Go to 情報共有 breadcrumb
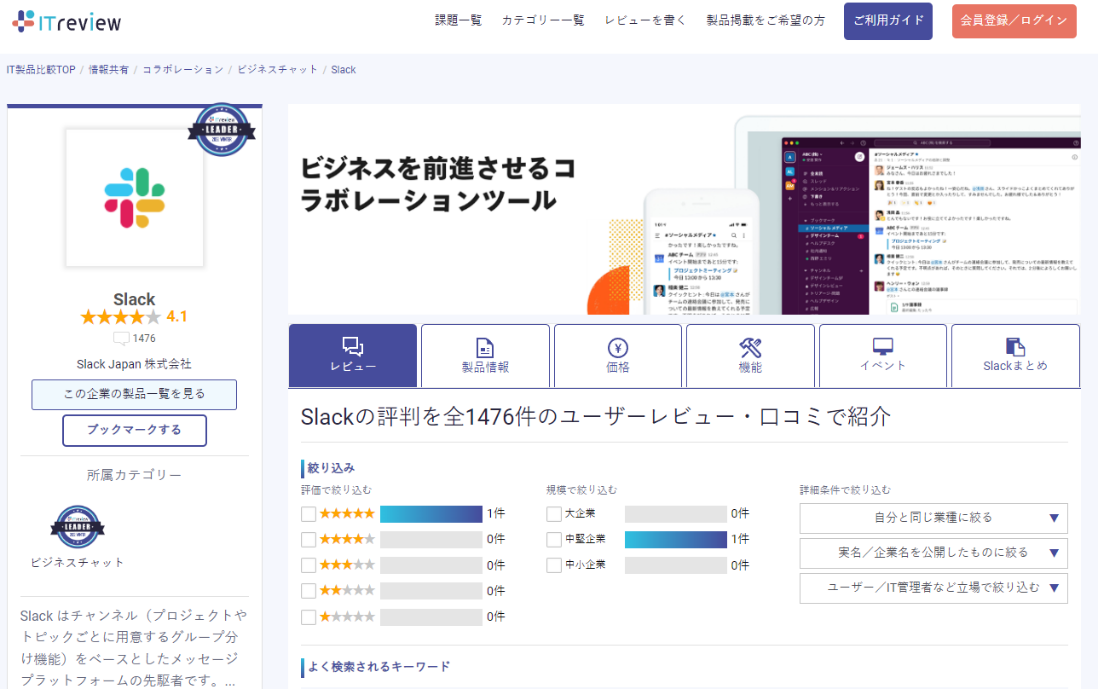 click(109, 70)
